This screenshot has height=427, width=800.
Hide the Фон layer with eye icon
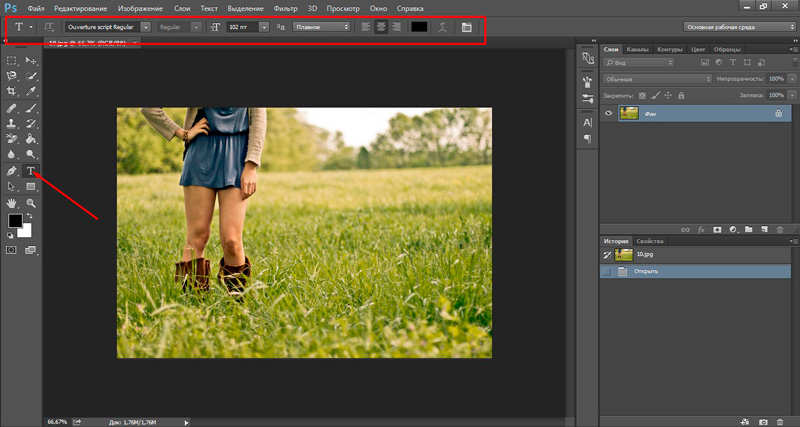(608, 114)
